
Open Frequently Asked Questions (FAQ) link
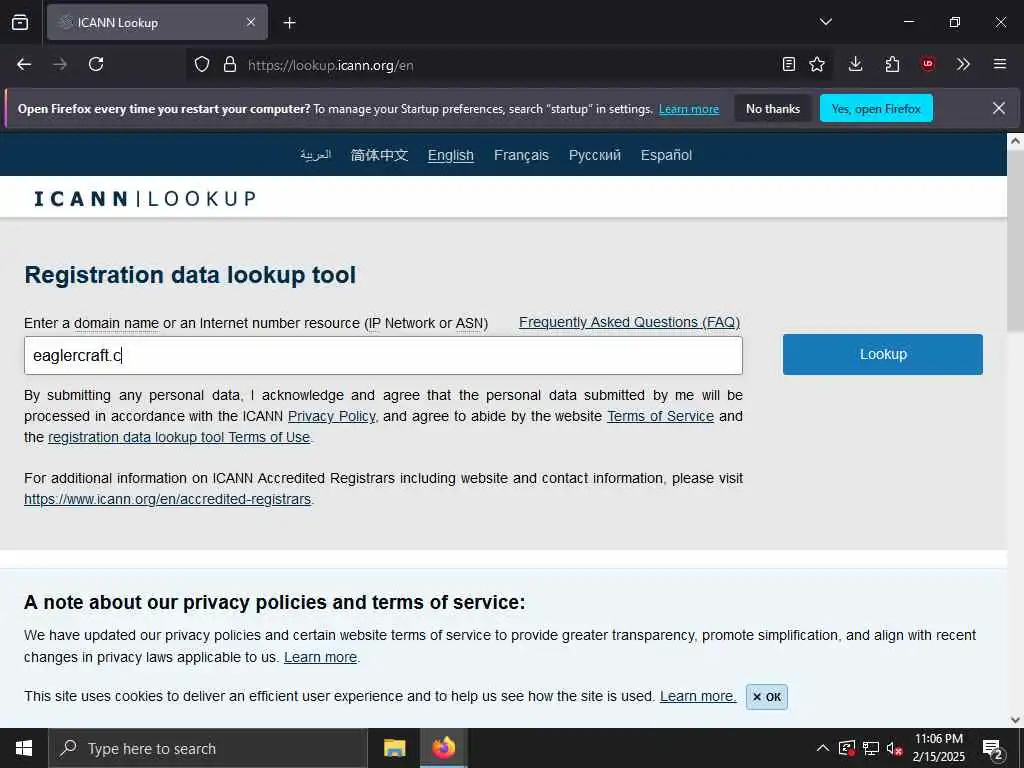point(630,322)
